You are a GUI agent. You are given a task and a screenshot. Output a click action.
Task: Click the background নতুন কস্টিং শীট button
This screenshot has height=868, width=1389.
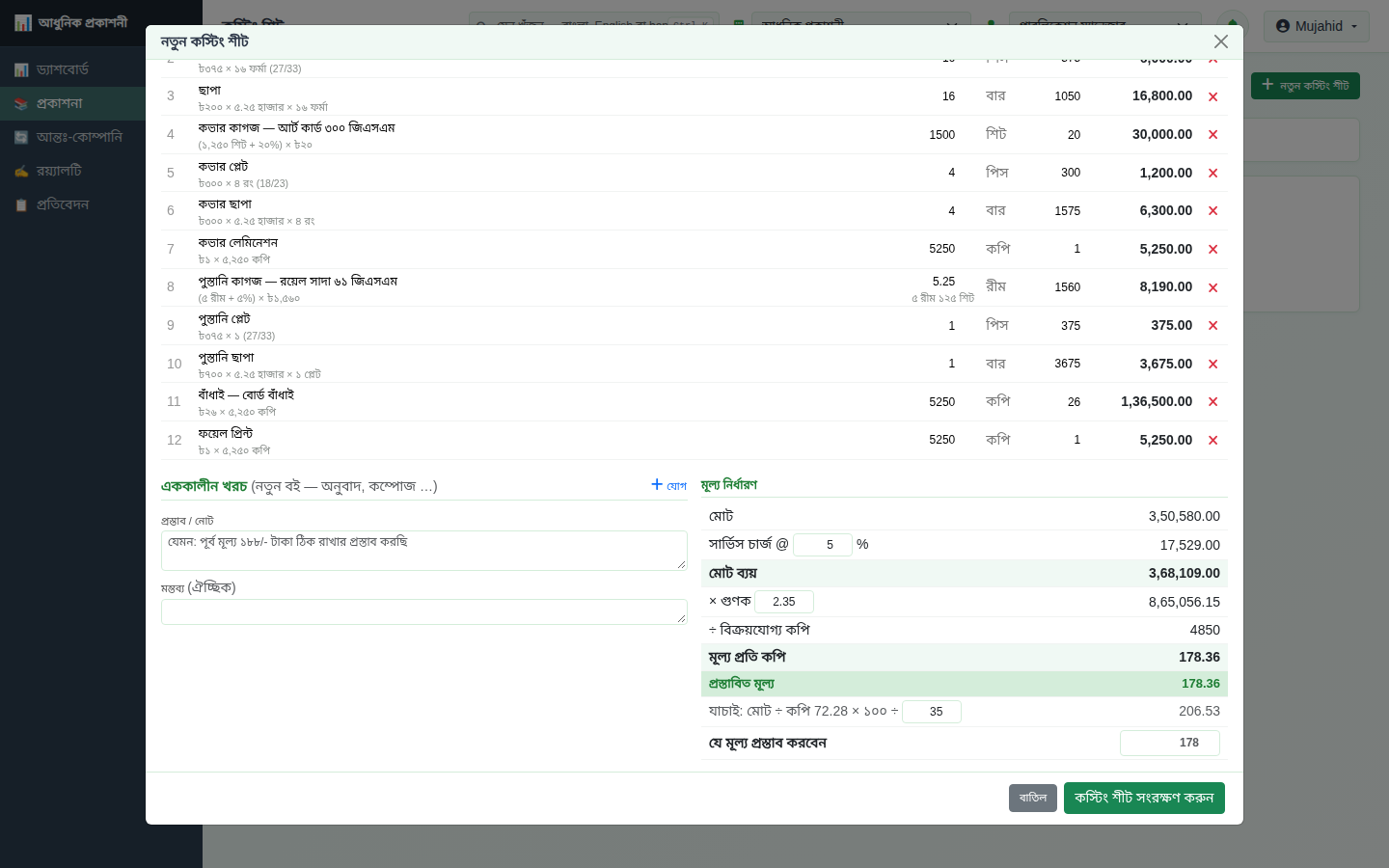pyautogui.click(x=1305, y=86)
